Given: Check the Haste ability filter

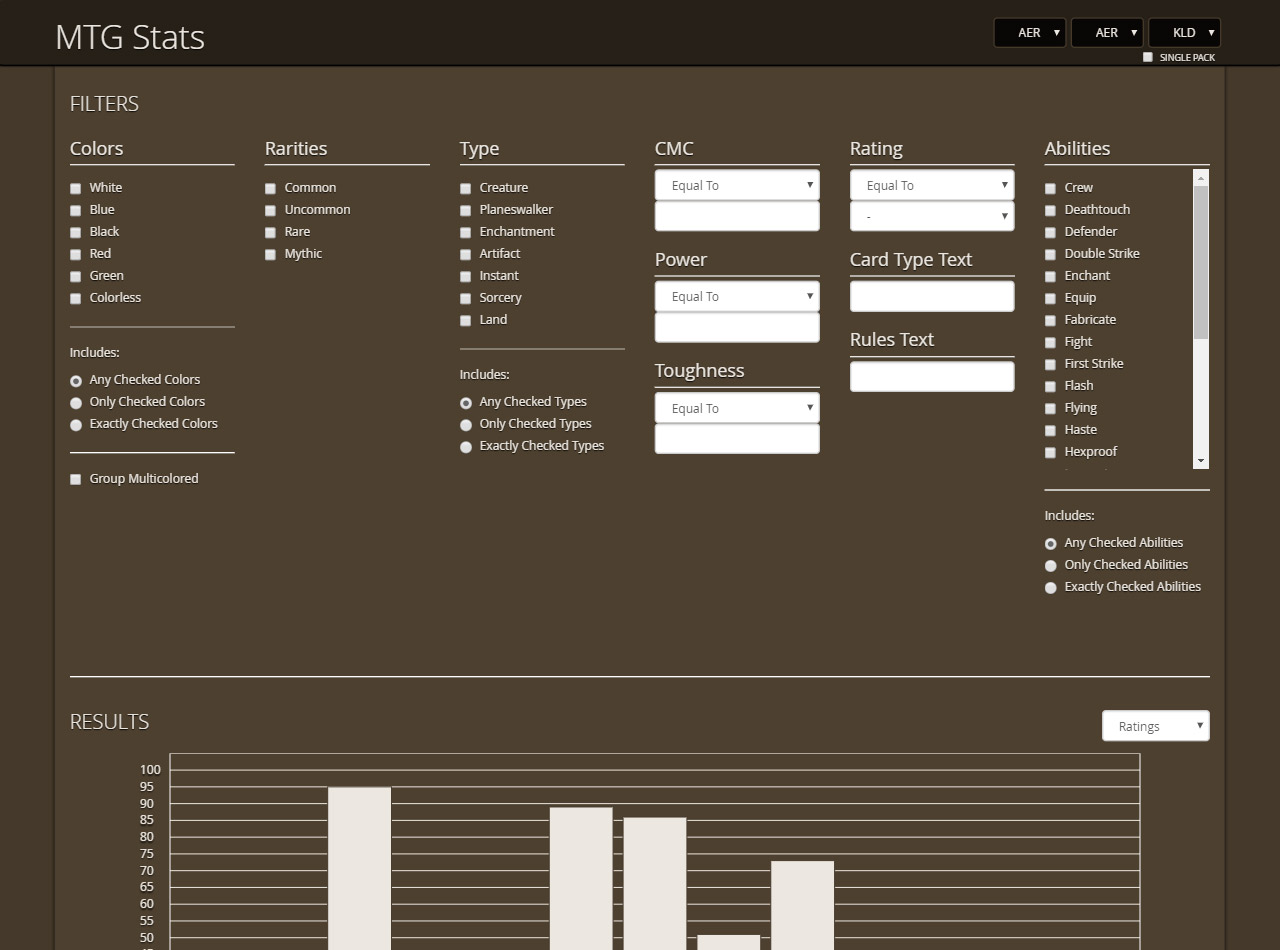Looking at the screenshot, I should point(1051,430).
